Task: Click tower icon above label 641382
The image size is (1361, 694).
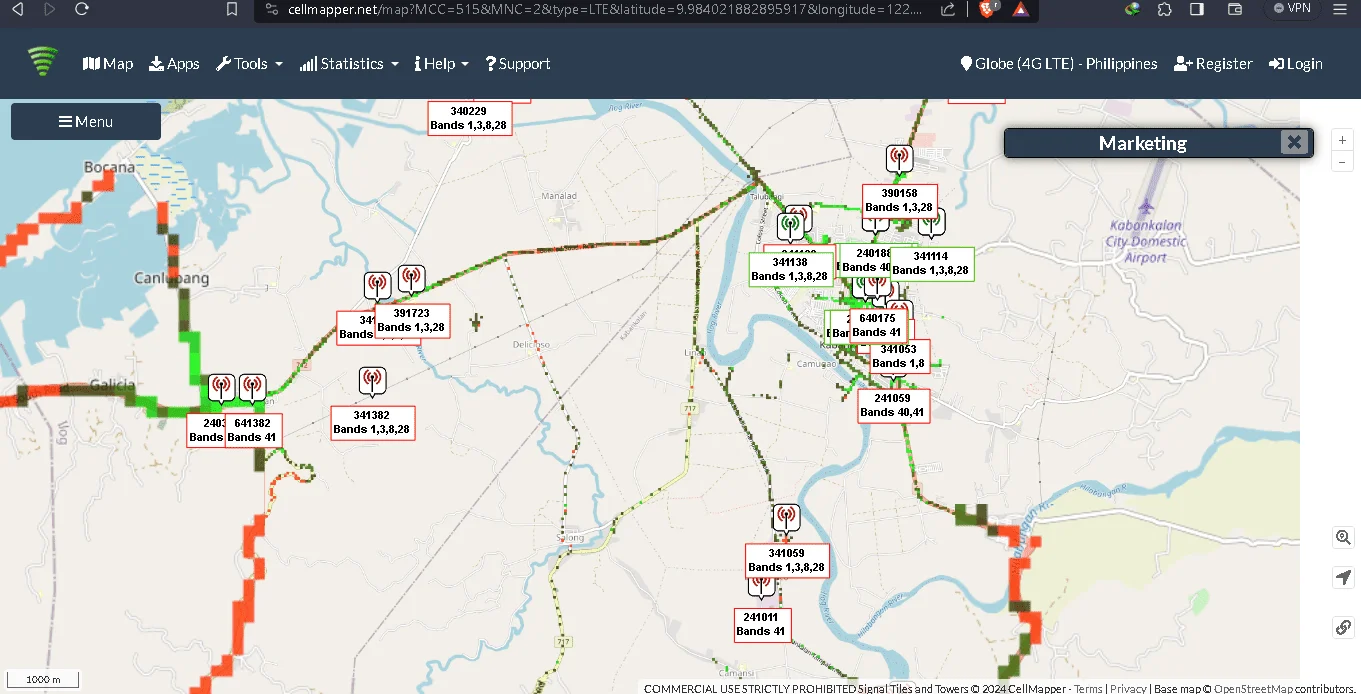Action: point(252,389)
